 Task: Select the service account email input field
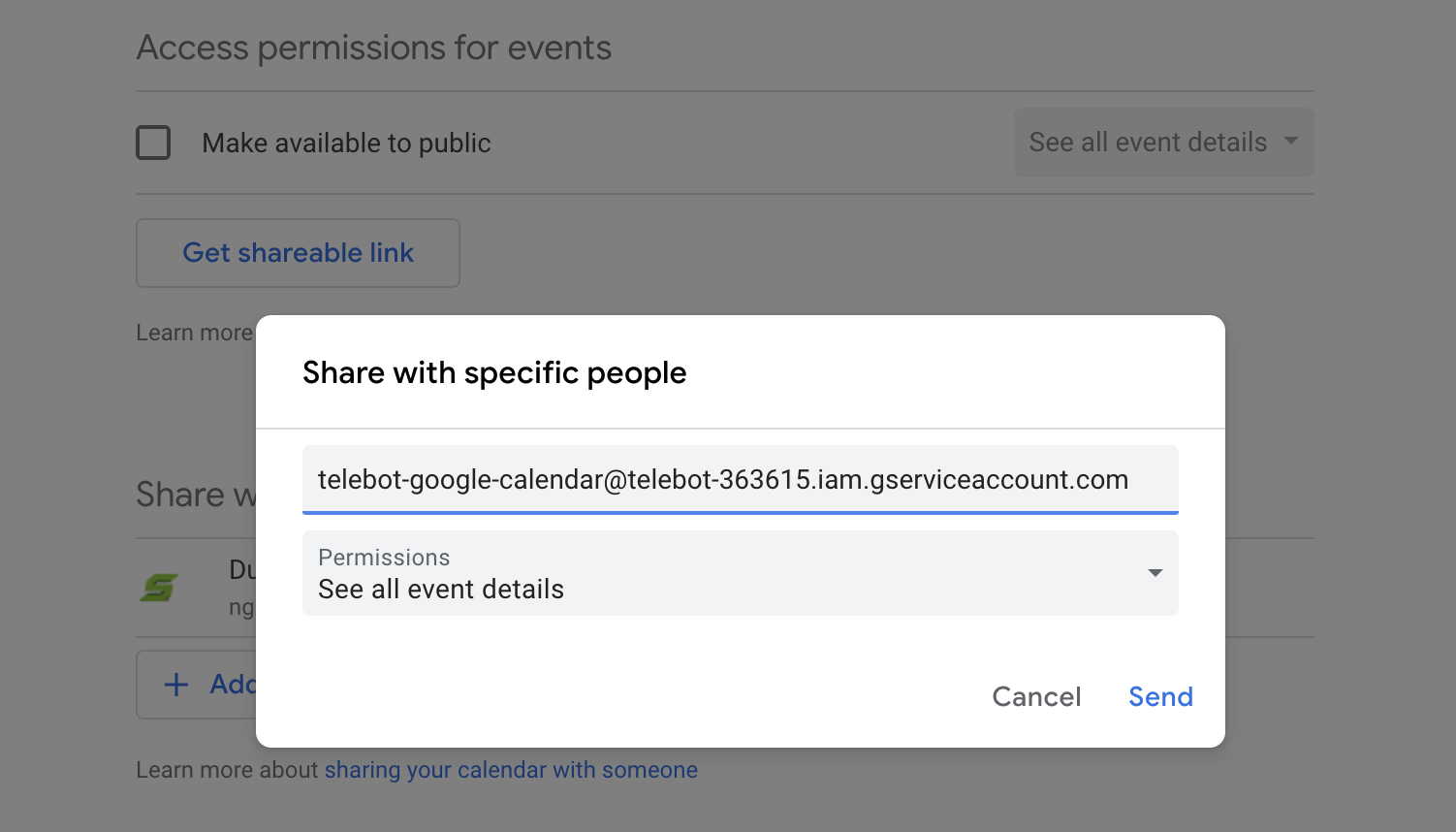point(740,479)
